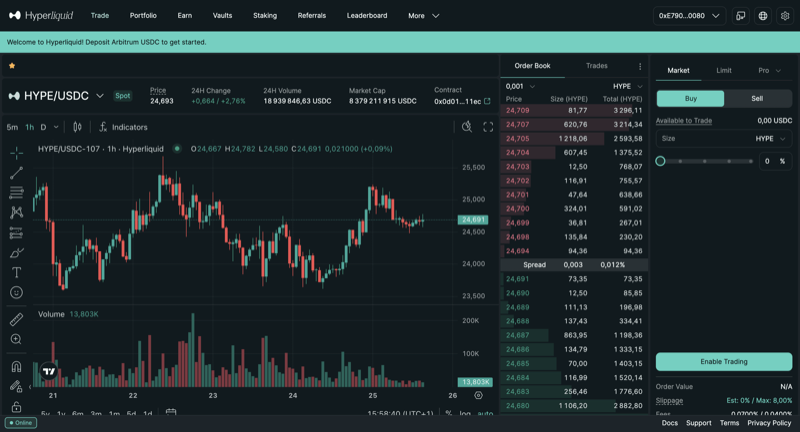Viewport: 800px width, 432px height.
Task: Switch chart to 1h interval
Action: (x=30, y=127)
